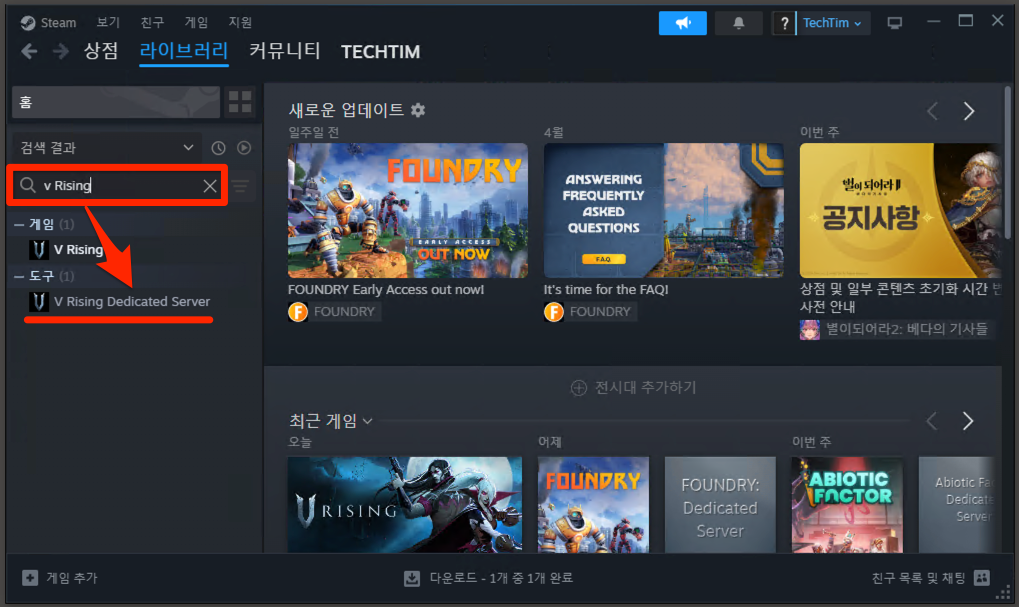Open 친구 목록 및 채팅
The image size is (1019, 607).
point(930,578)
